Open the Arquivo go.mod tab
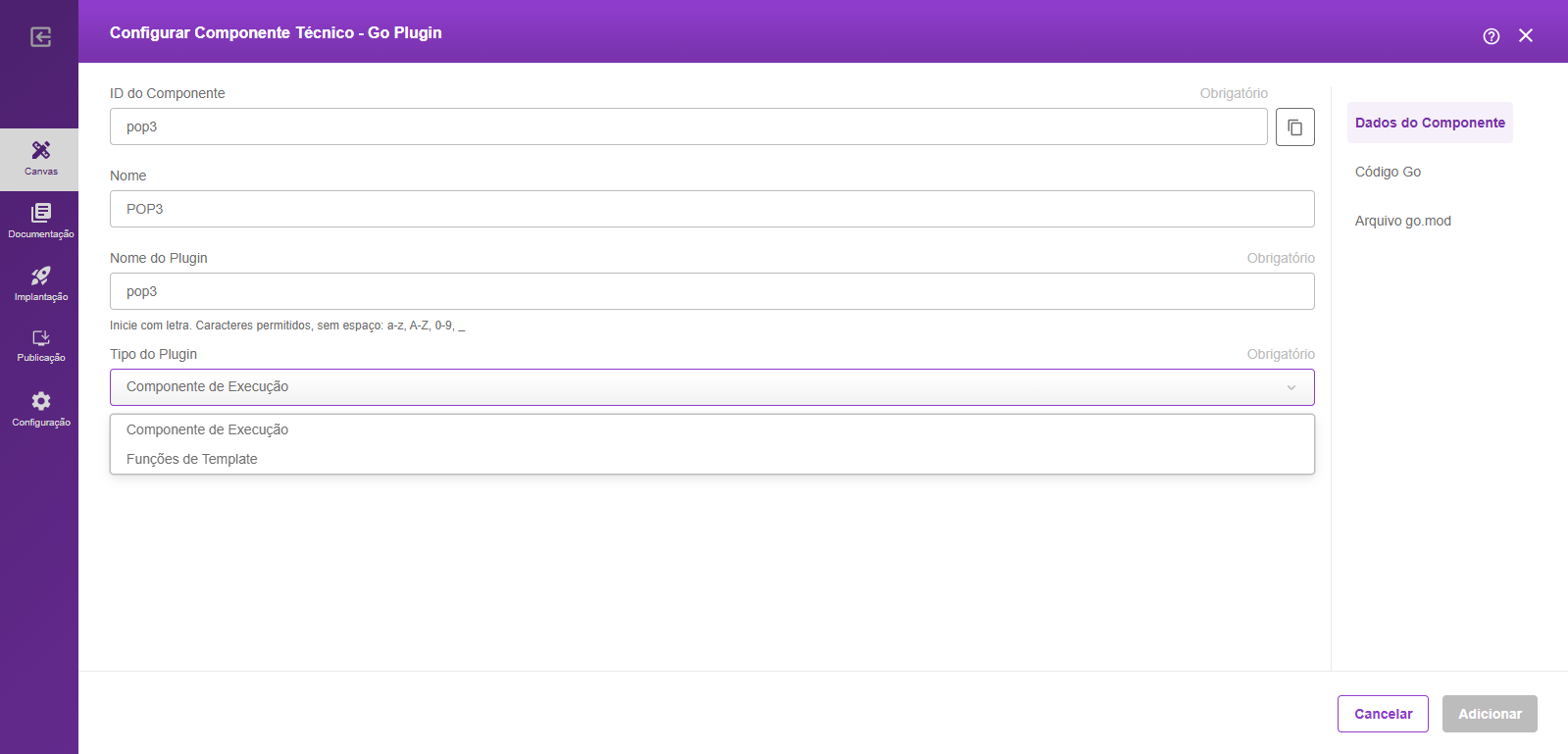The height and width of the screenshot is (754, 1568). coord(1402,221)
